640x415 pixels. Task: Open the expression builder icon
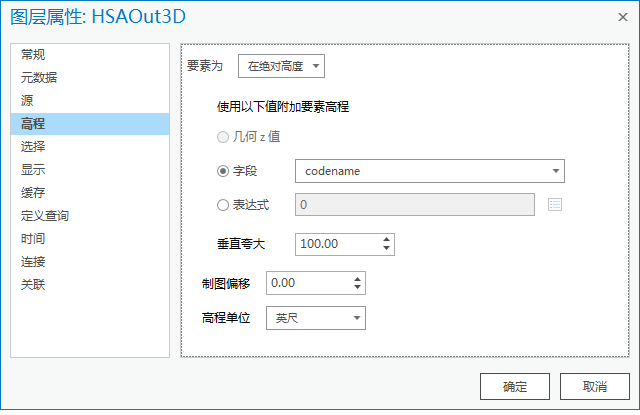click(x=556, y=205)
